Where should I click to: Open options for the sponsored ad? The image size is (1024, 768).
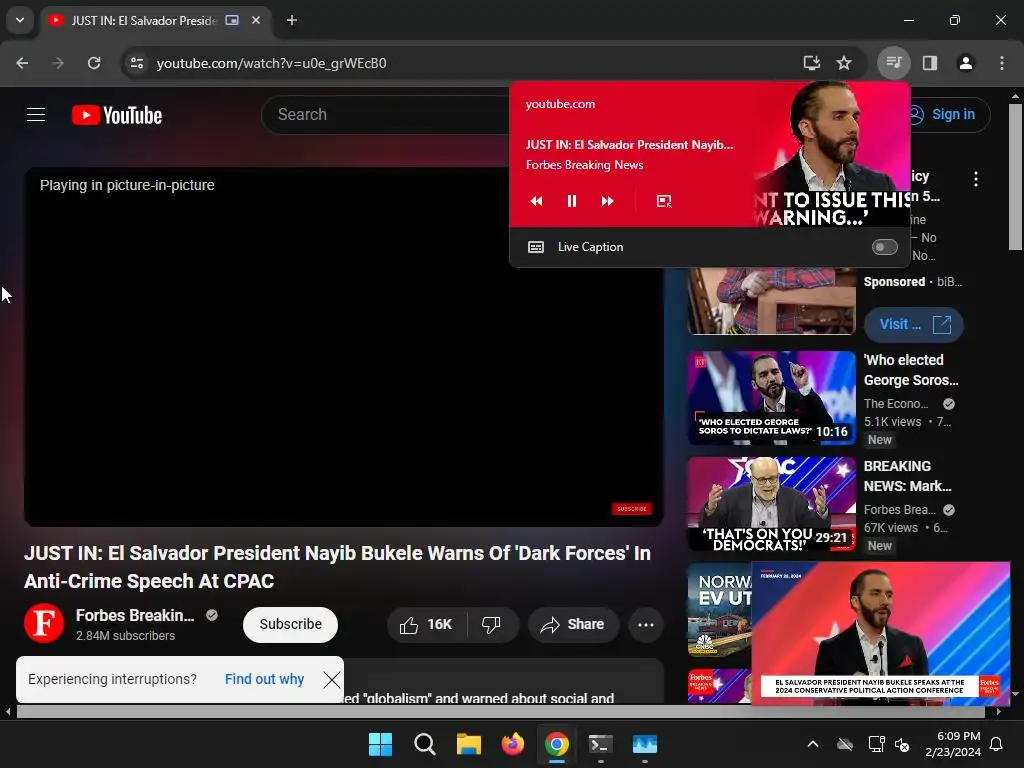click(976, 179)
